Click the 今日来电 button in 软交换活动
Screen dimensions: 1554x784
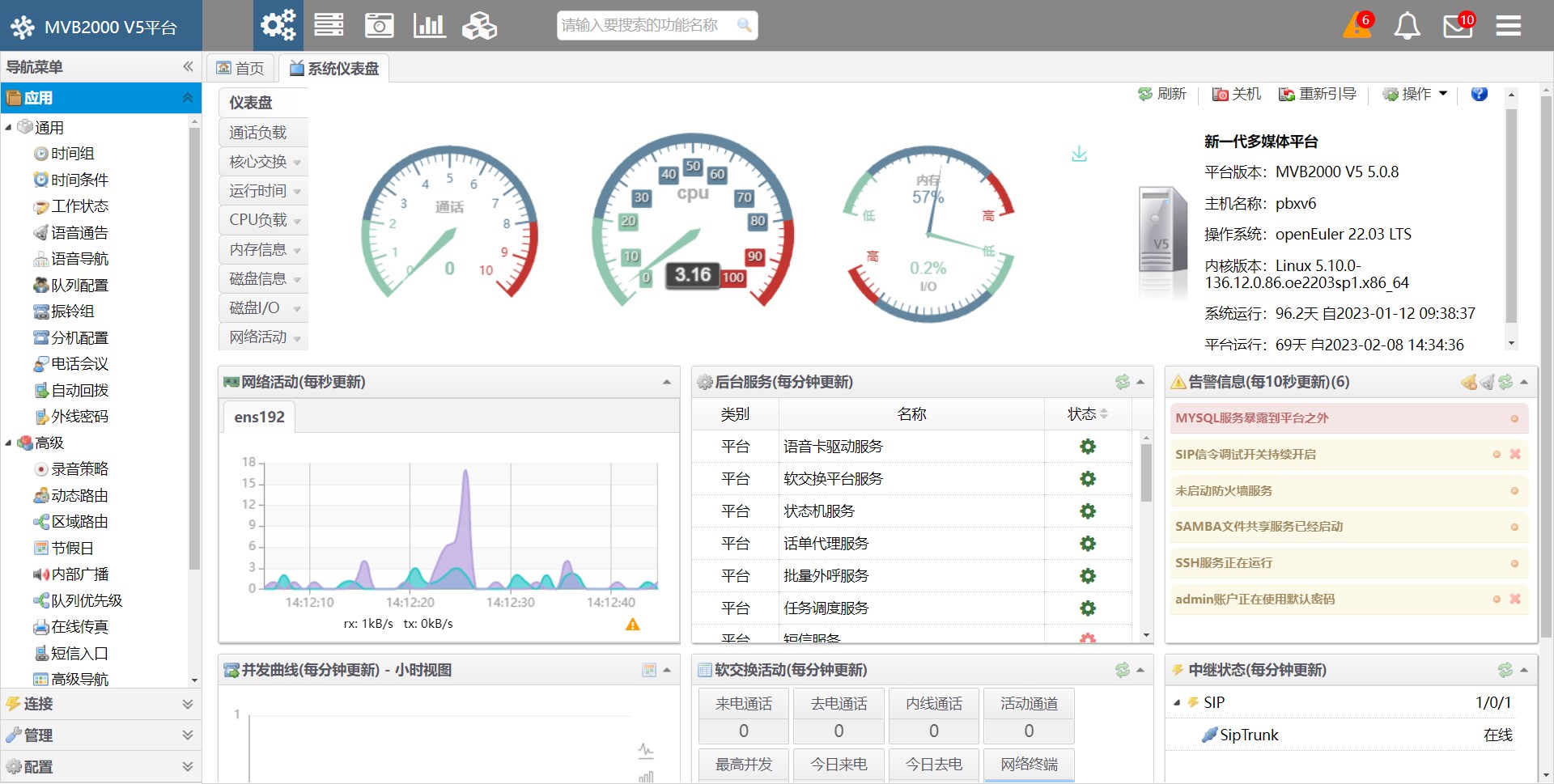[x=839, y=764]
